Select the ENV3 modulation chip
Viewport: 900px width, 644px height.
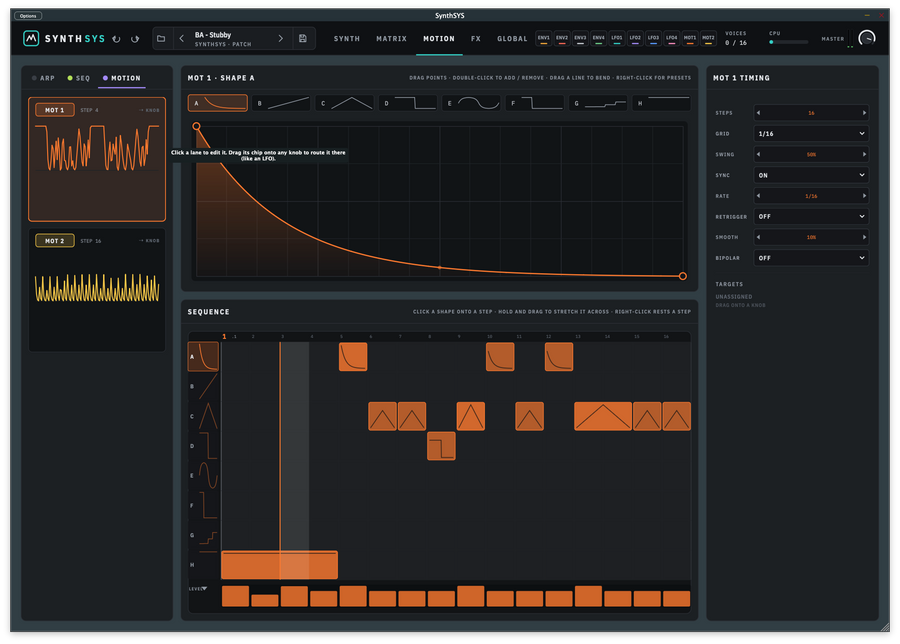coord(580,38)
